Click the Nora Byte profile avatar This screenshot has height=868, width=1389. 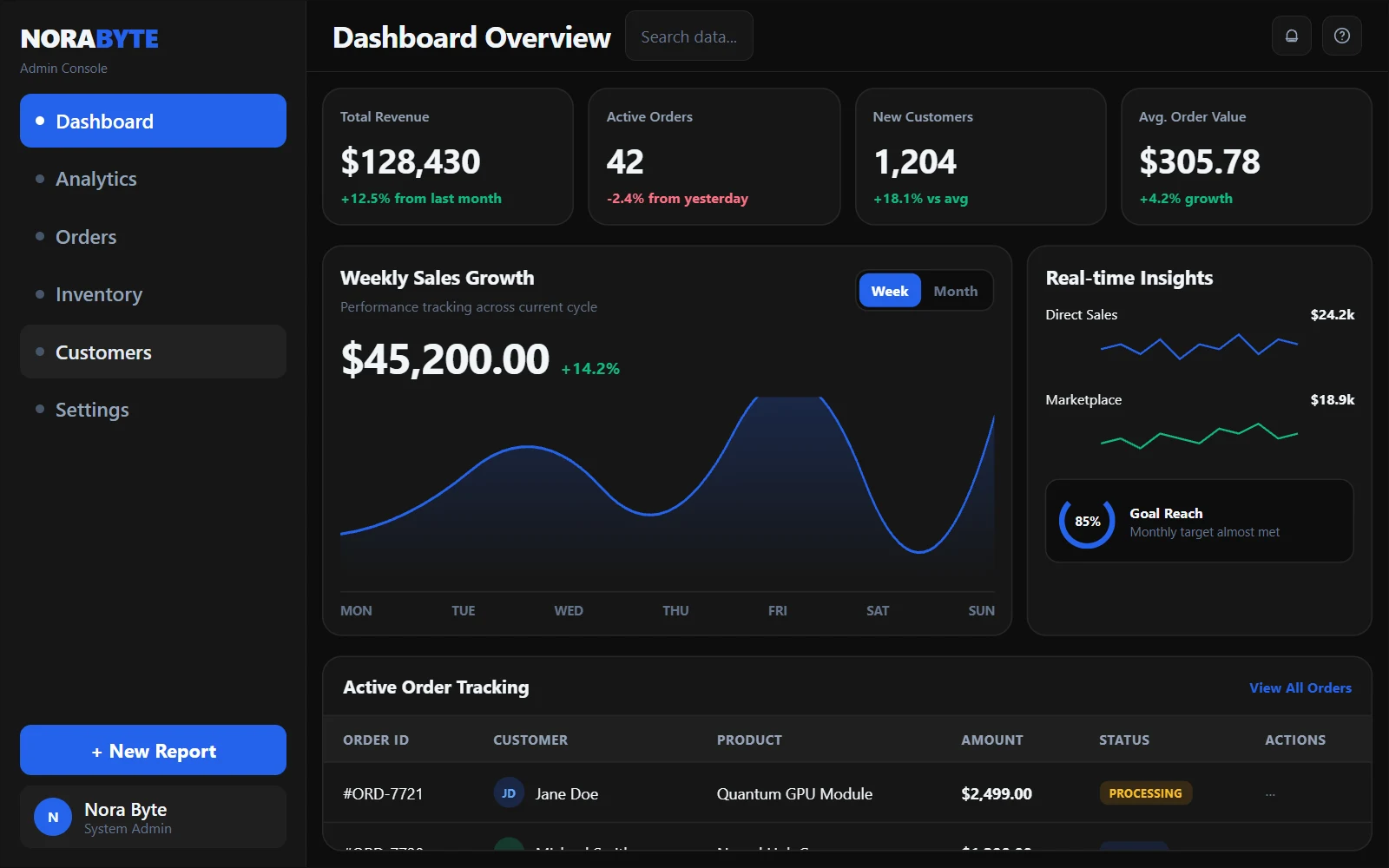[52, 817]
